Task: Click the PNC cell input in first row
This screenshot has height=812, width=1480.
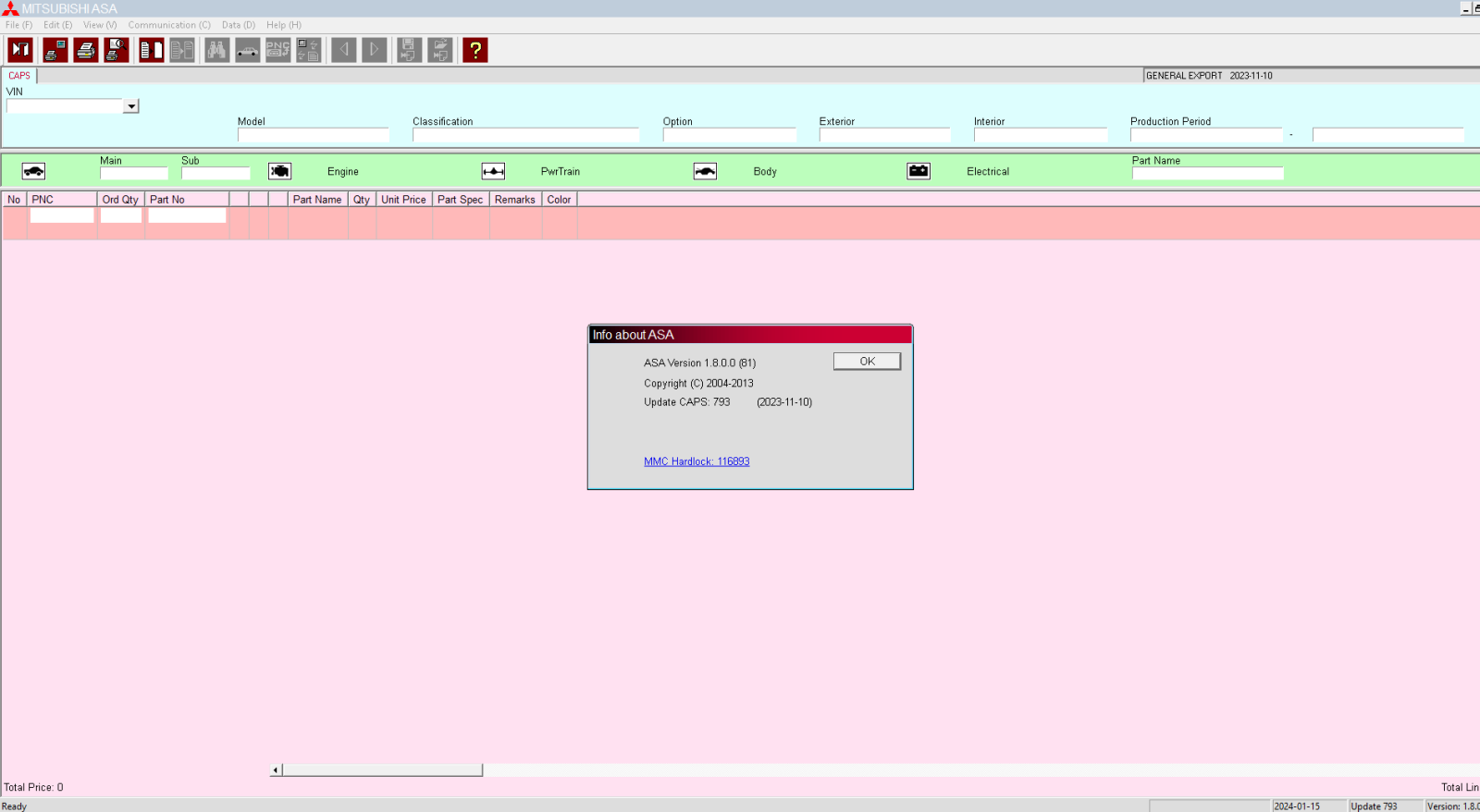Action: [x=62, y=215]
